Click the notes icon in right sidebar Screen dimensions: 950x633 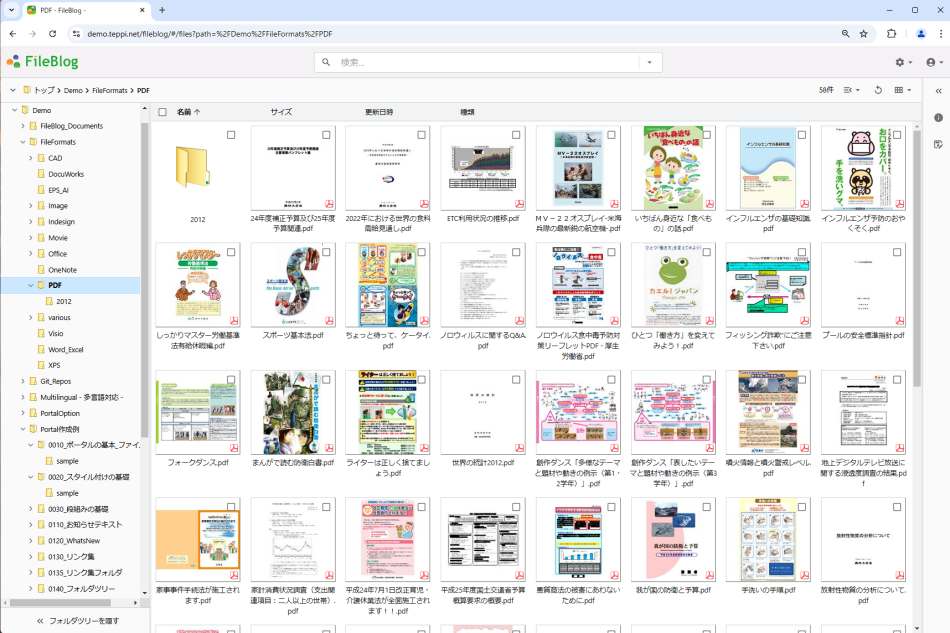pos(938,144)
